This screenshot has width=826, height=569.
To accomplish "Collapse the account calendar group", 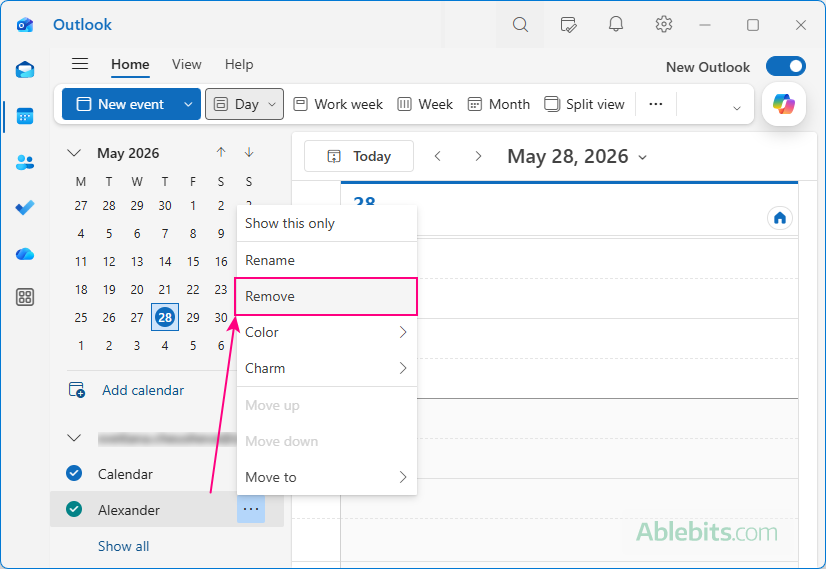I will tap(74, 438).
